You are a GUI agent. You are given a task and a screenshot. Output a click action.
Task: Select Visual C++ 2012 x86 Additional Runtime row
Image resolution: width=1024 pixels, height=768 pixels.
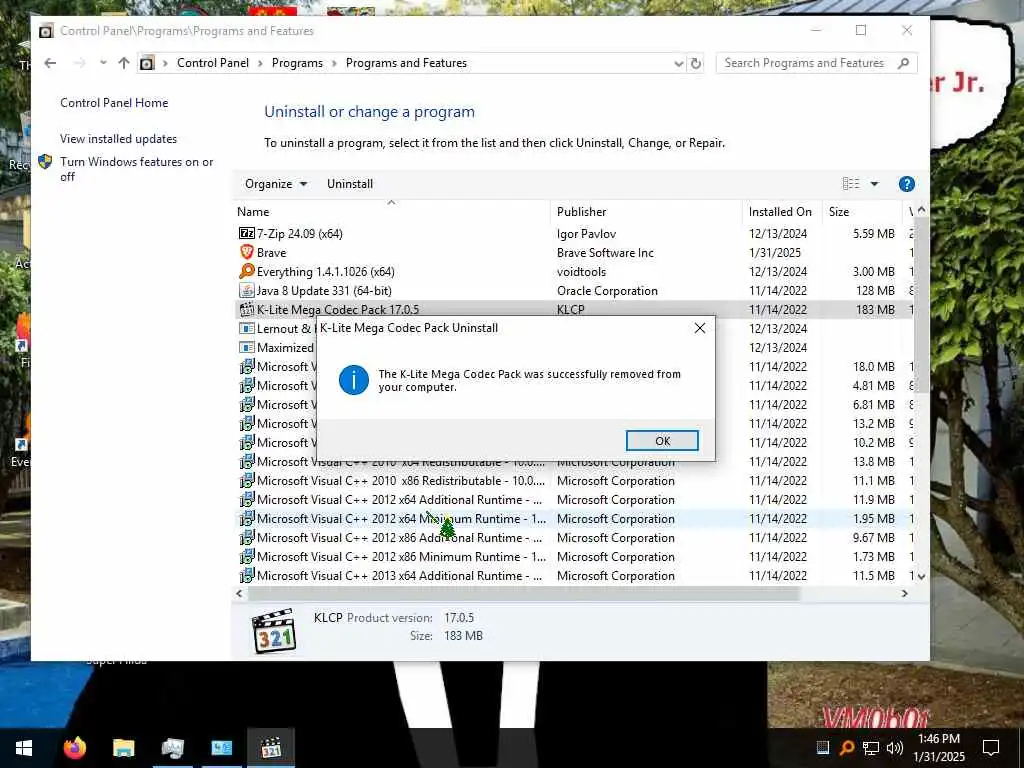point(573,537)
